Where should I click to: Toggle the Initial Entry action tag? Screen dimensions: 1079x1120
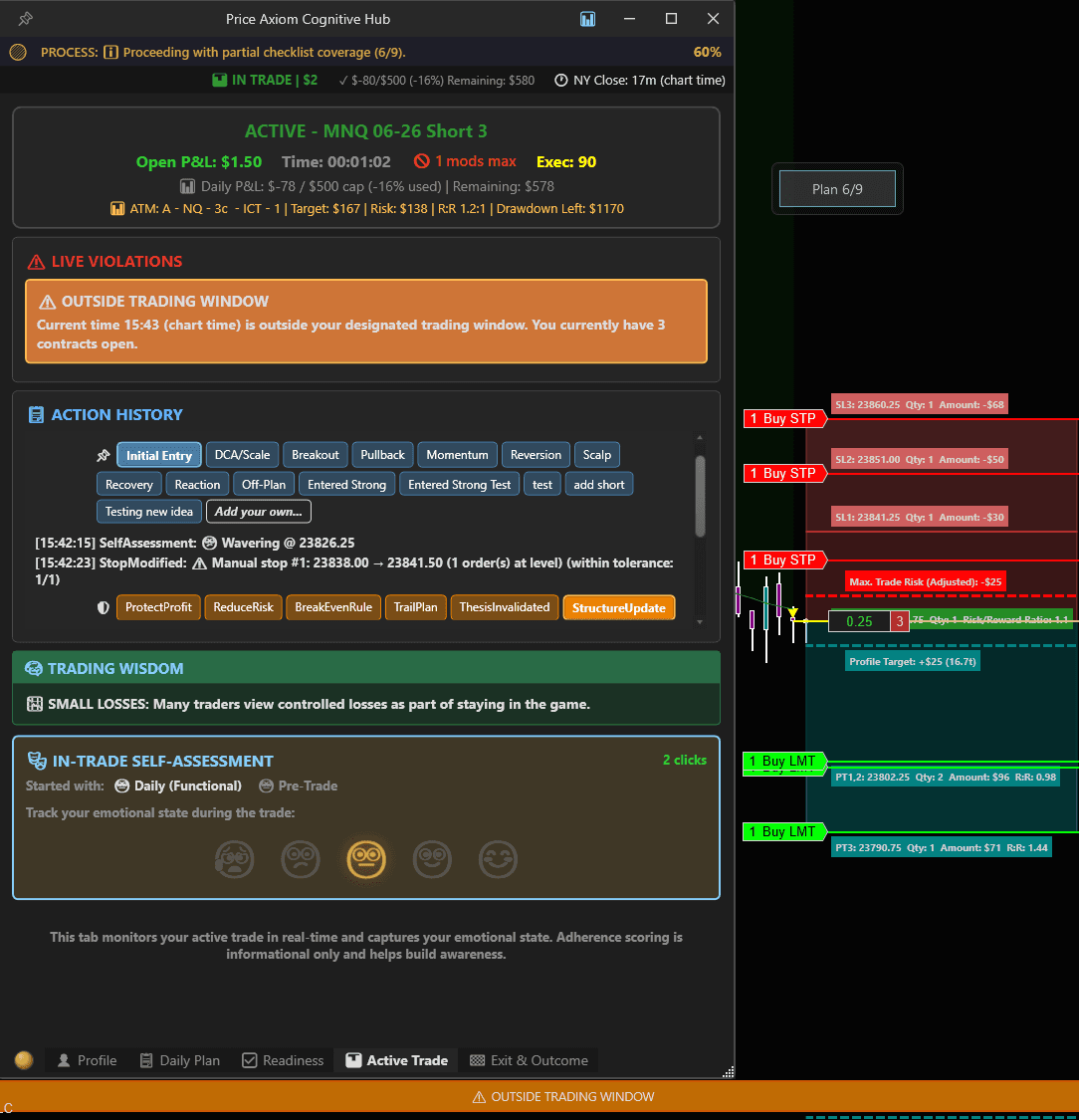coord(158,454)
